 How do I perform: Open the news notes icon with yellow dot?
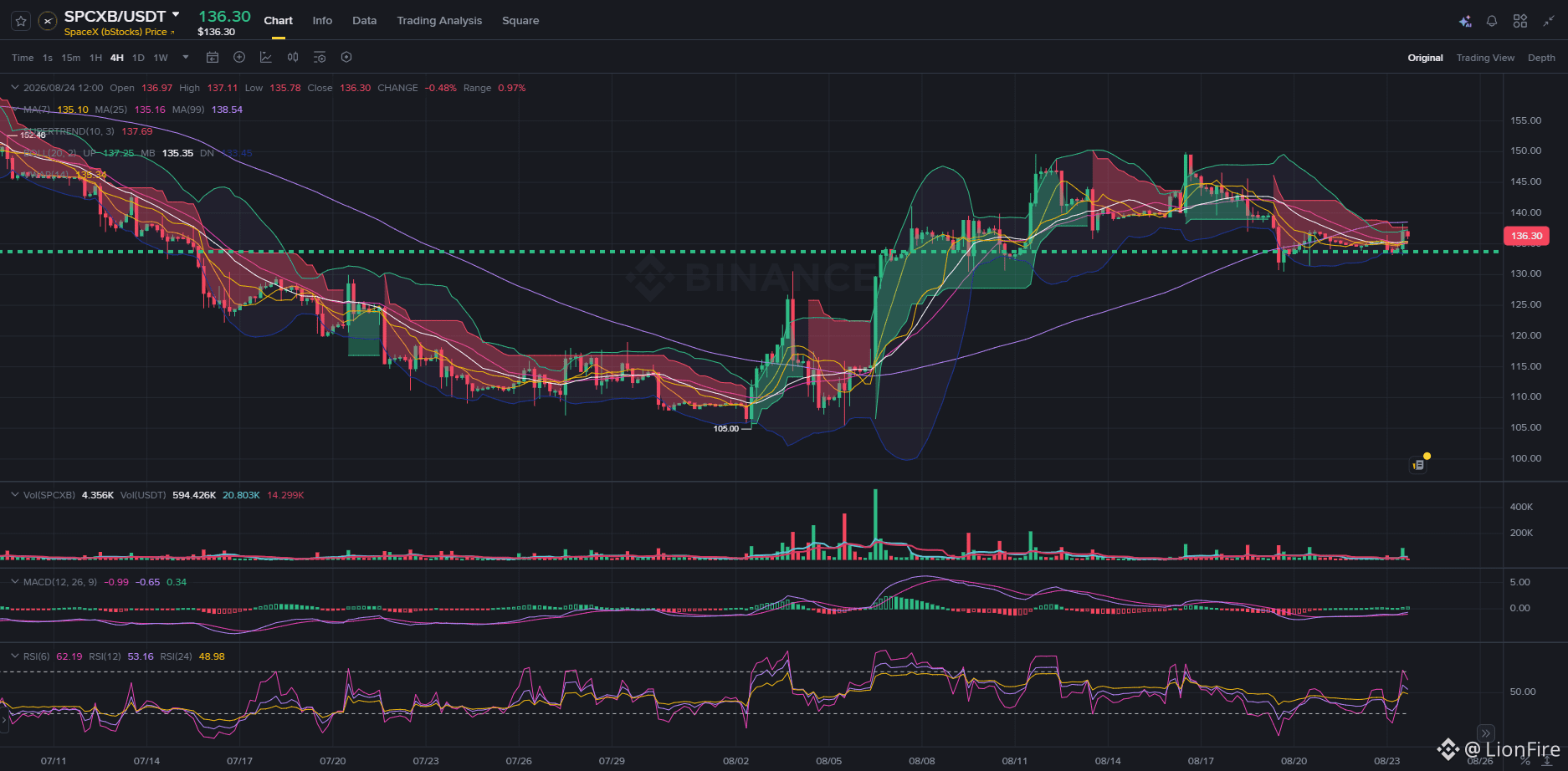click(x=1419, y=464)
